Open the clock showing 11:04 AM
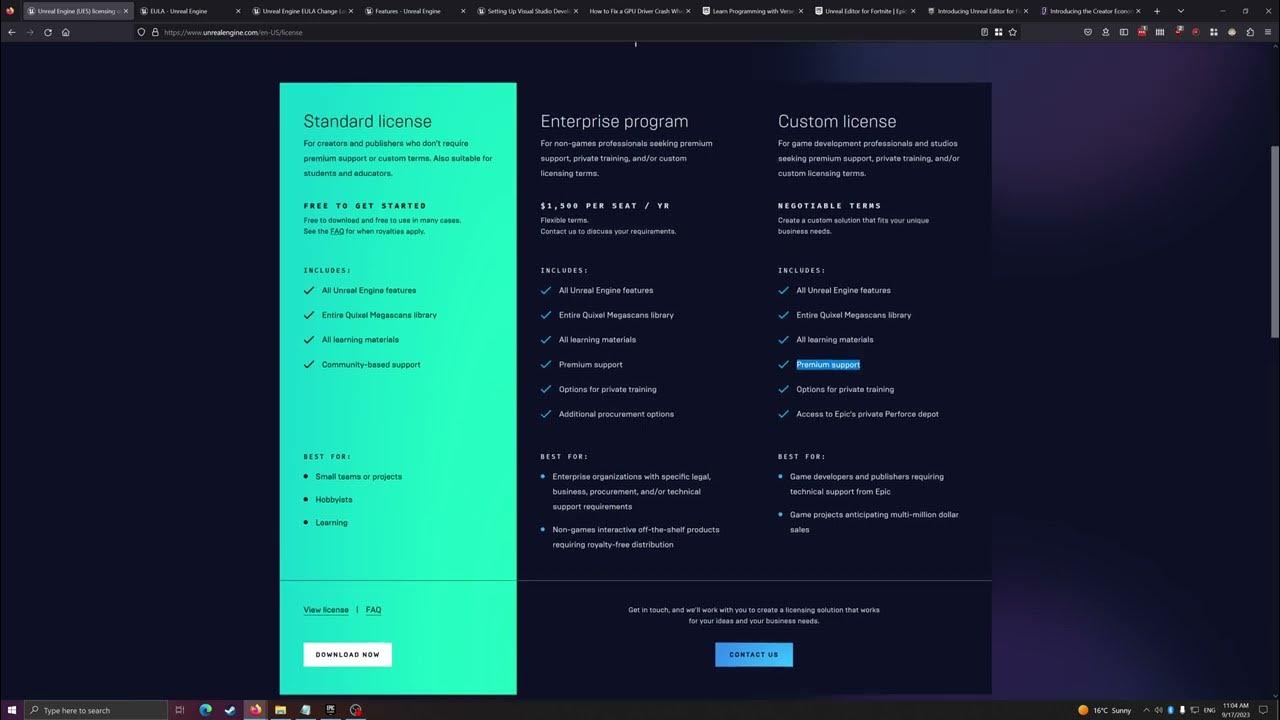 click(x=1236, y=710)
